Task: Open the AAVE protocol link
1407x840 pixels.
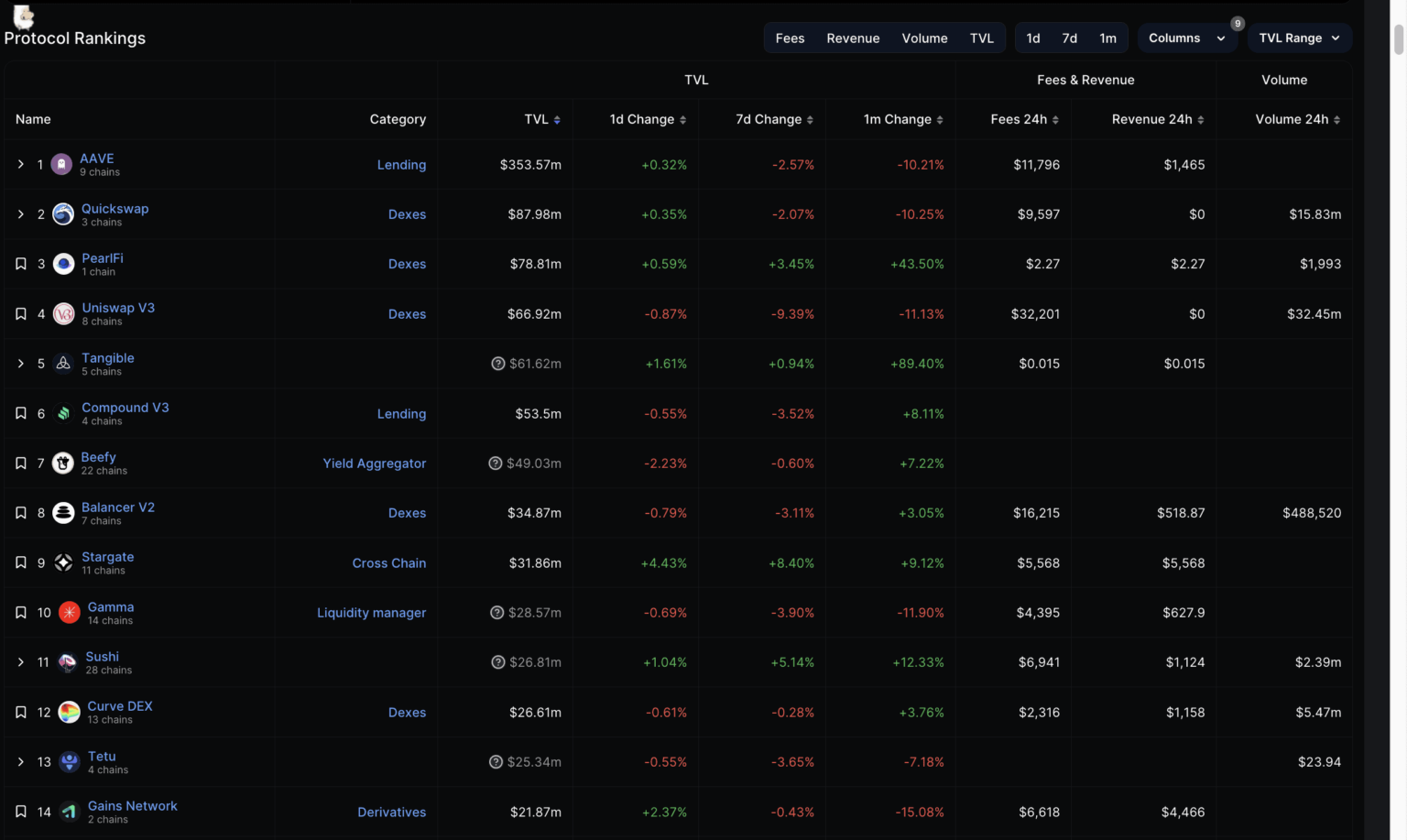Action: point(97,158)
